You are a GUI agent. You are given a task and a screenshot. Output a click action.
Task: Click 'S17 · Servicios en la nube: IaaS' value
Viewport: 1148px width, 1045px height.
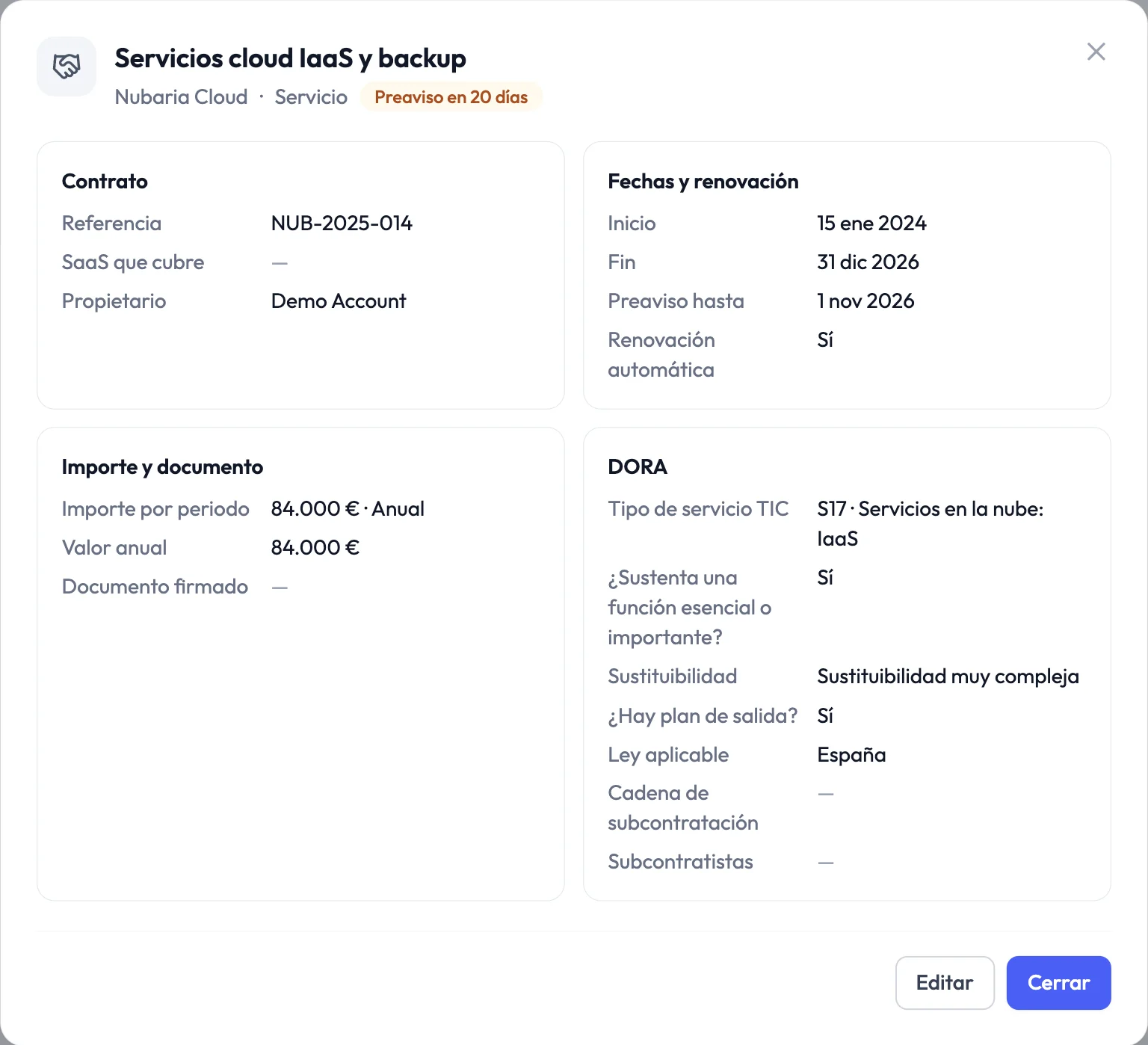tap(930, 524)
